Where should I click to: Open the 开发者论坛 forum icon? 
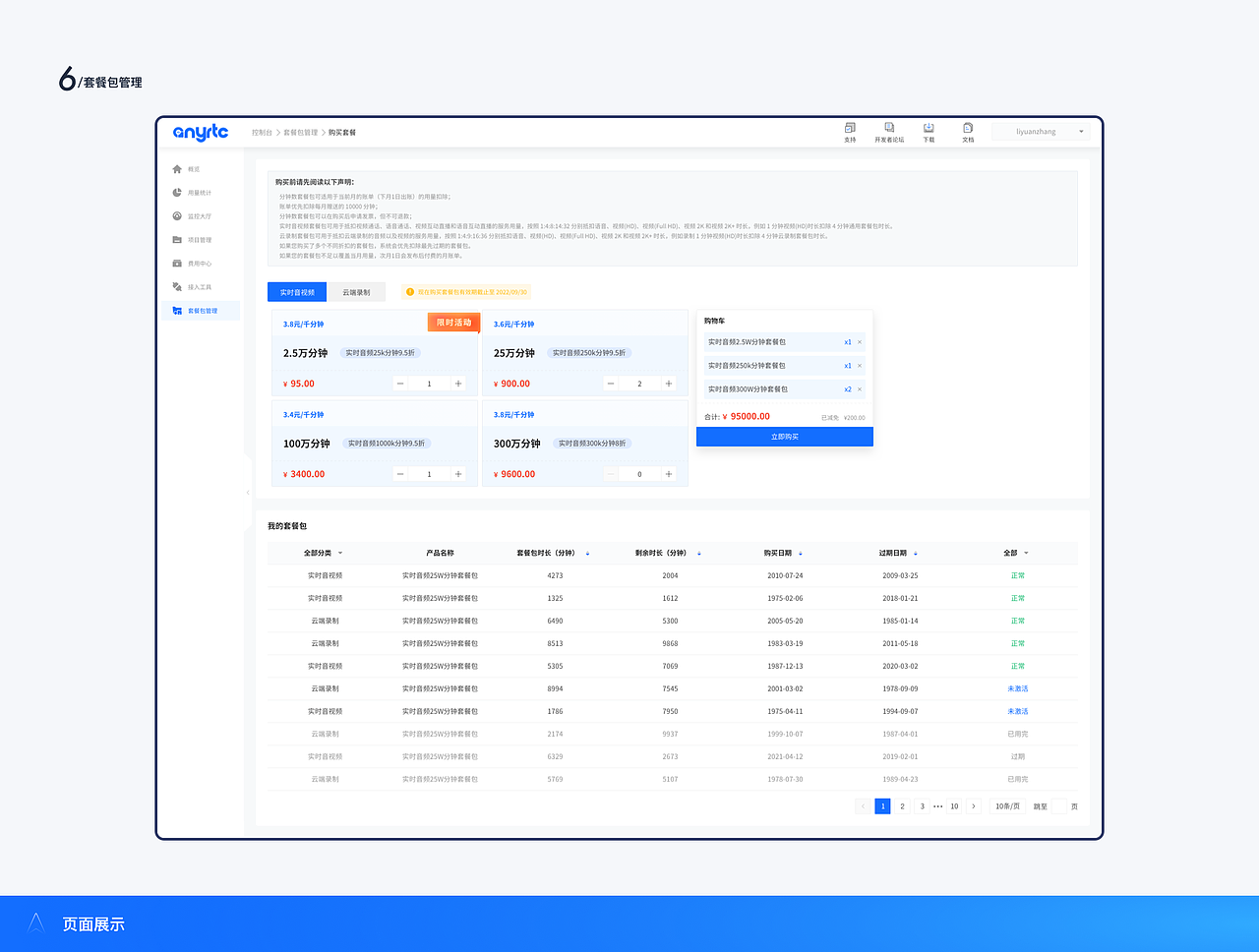coord(889,128)
